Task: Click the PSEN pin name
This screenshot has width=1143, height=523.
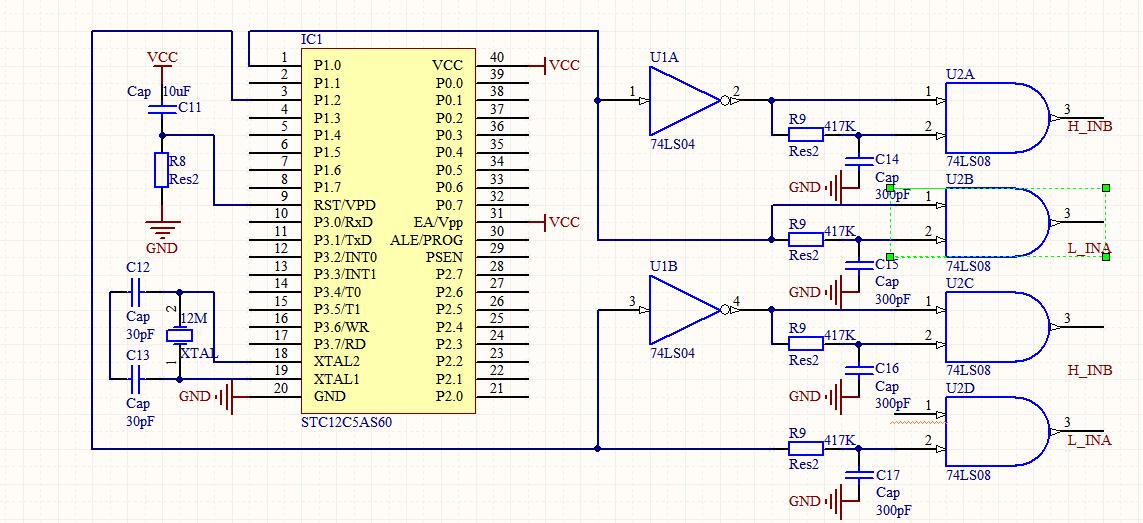Action: click(445, 257)
